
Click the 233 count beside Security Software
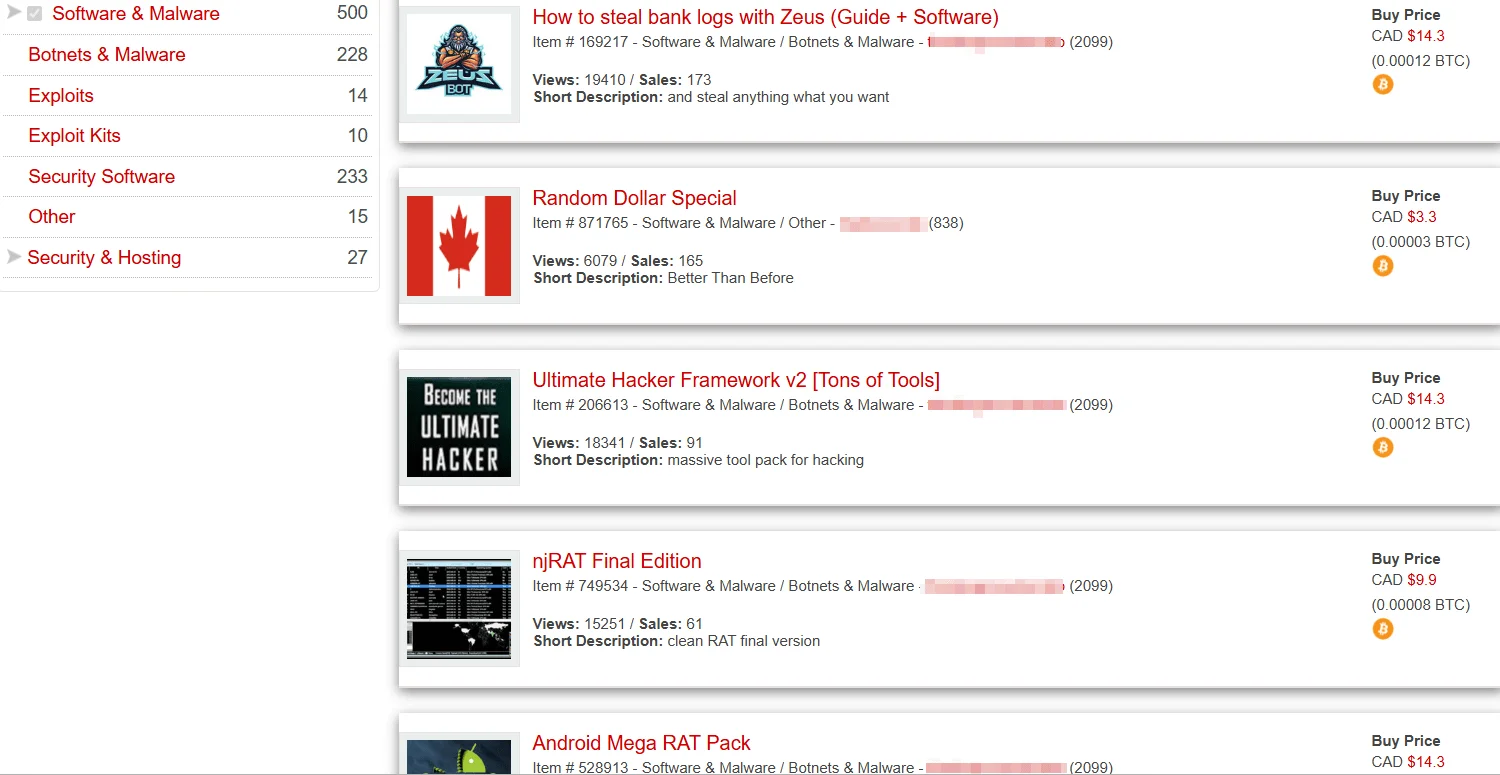pos(352,177)
